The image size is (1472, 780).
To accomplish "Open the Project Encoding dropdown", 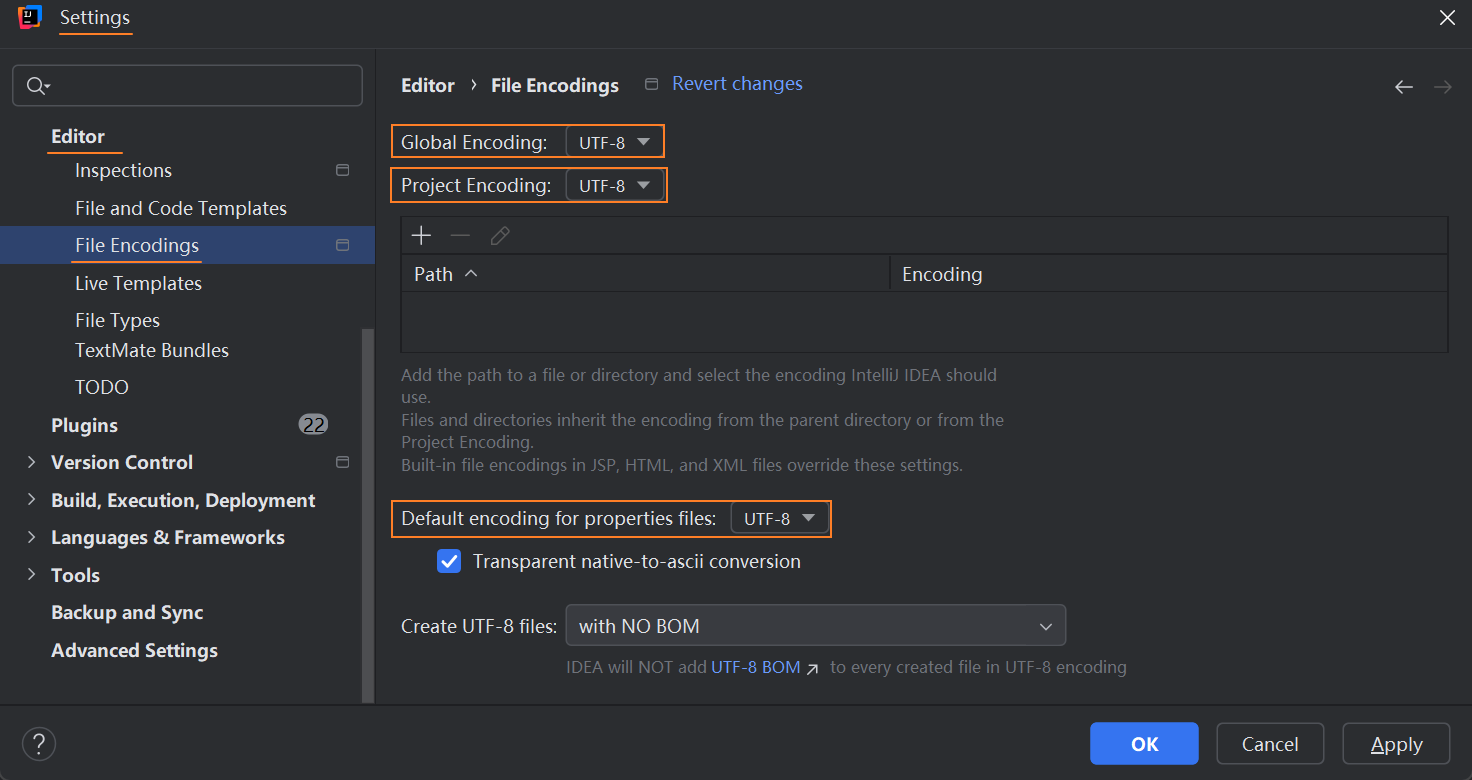I will (x=614, y=186).
